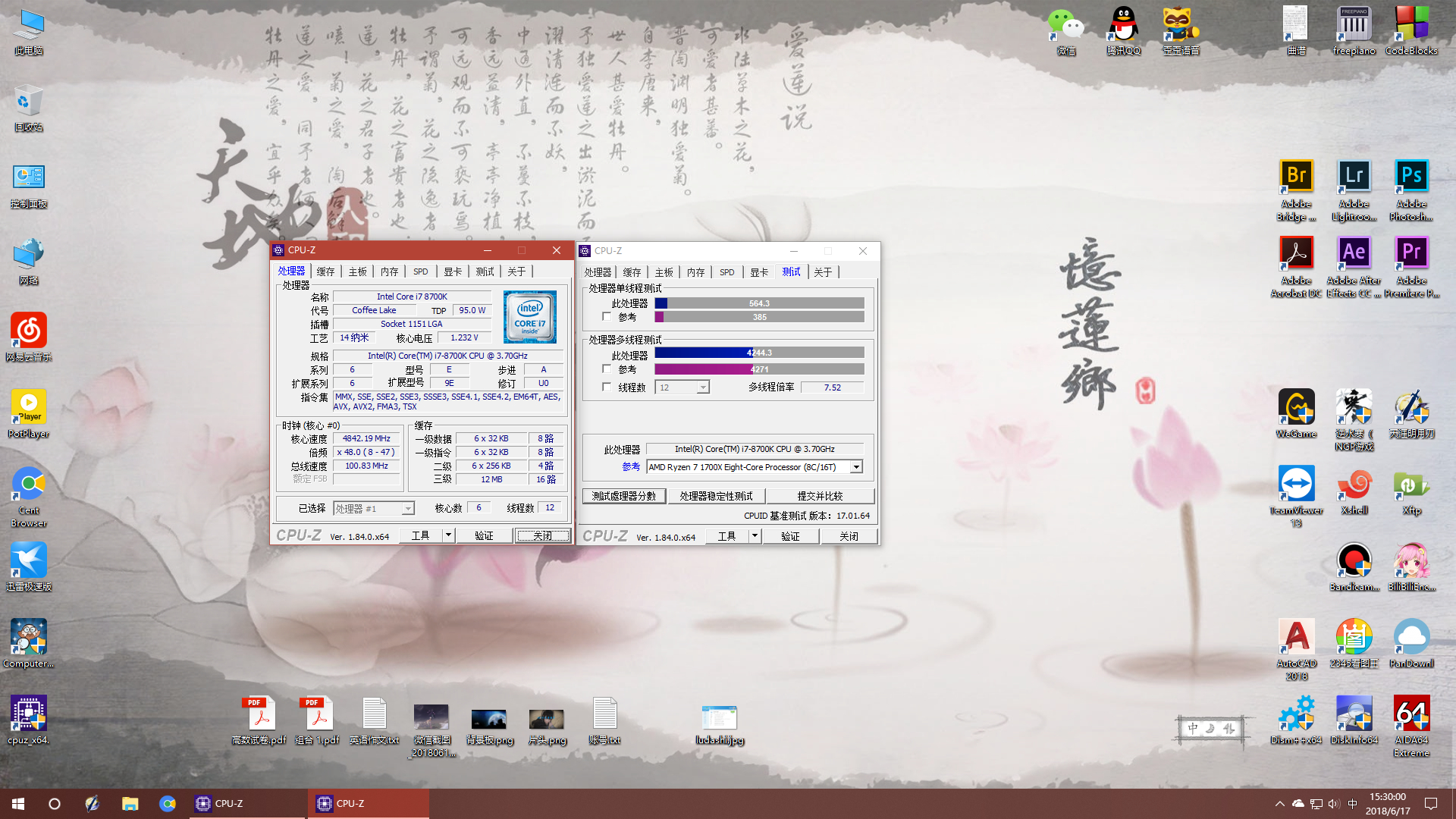Launch CodeBlocks from the desktop
Image resolution: width=1456 pixels, height=819 pixels.
pyautogui.click(x=1411, y=32)
